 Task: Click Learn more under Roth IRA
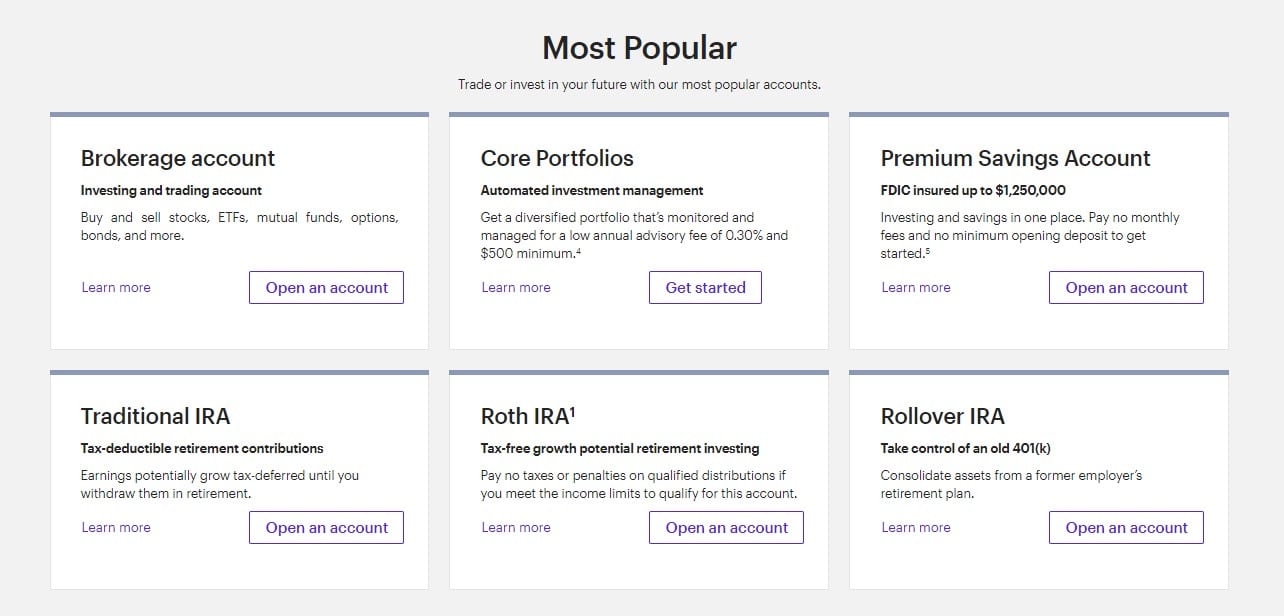pos(516,527)
